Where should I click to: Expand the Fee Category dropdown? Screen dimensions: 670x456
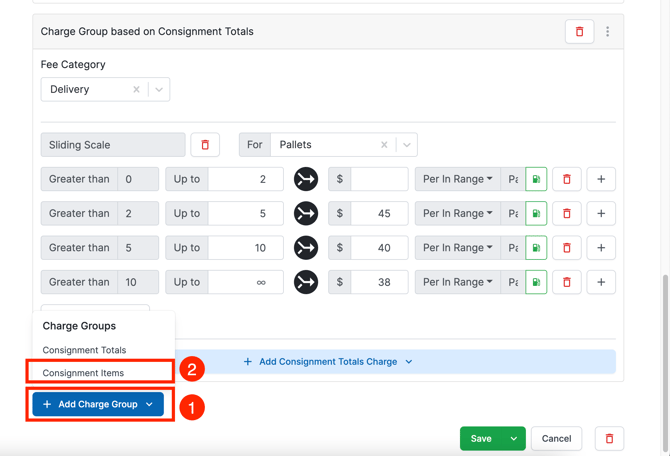point(158,90)
